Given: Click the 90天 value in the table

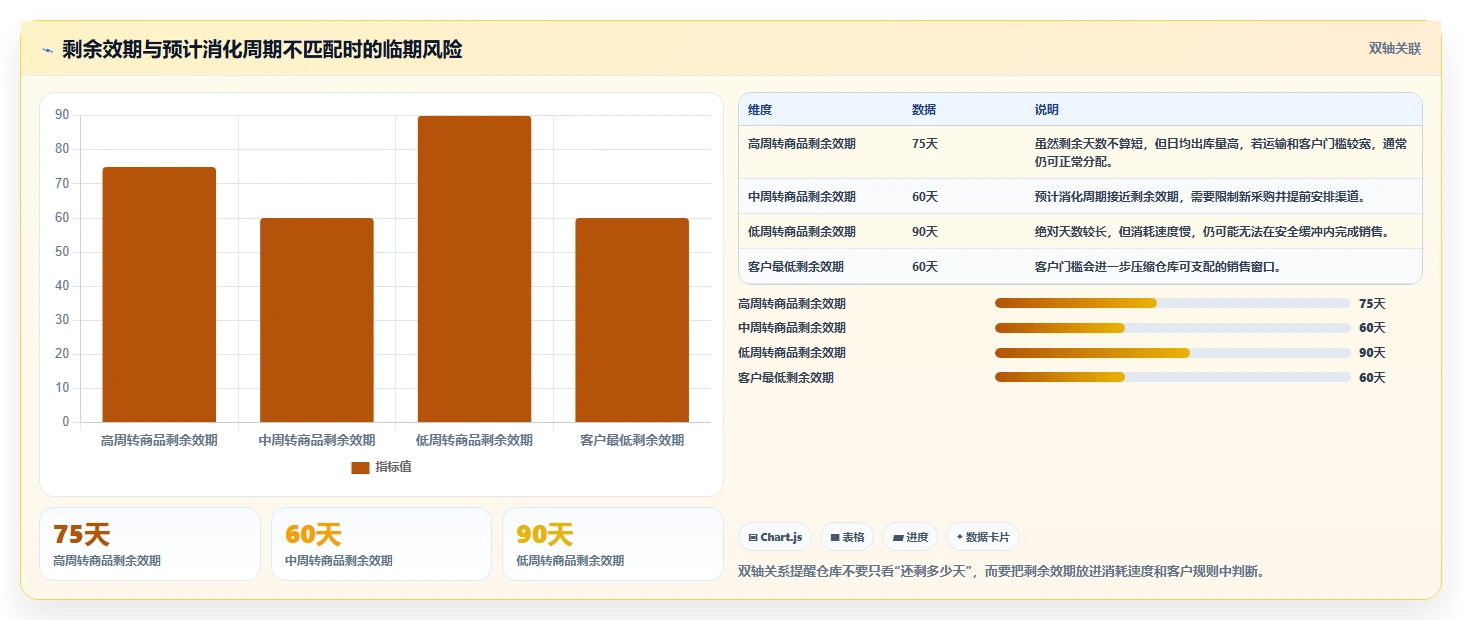Looking at the screenshot, I should [925, 232].
